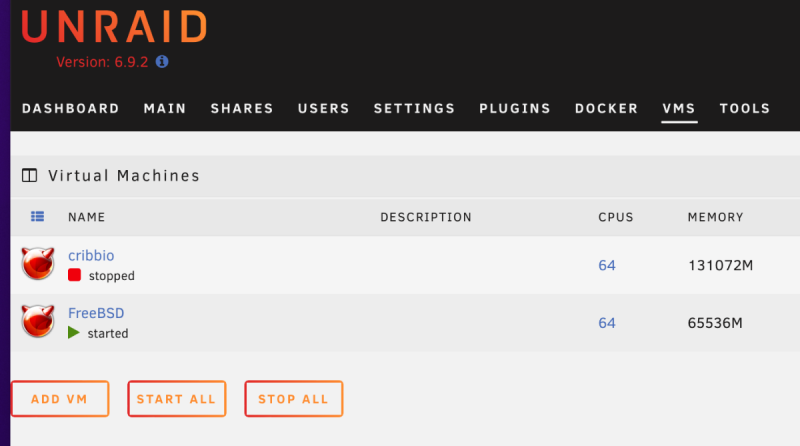Toggle the VM list view icon
The image size is (800, 446).
coord(37,217)
